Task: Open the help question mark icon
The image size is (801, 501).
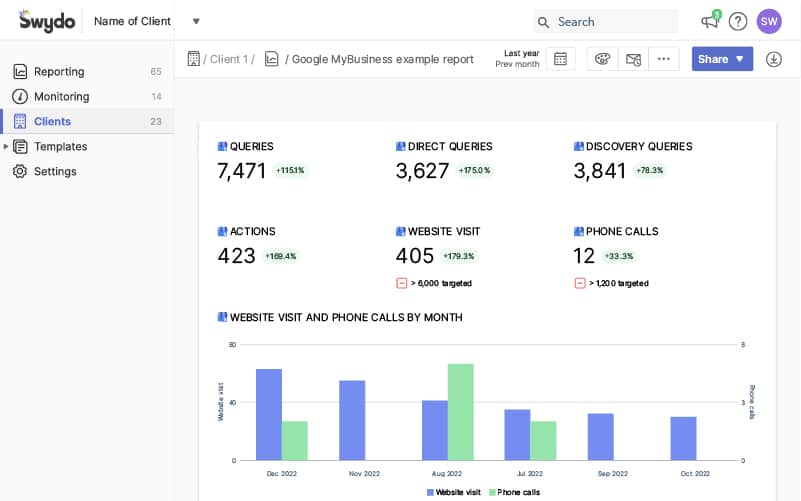Action: 738,21
